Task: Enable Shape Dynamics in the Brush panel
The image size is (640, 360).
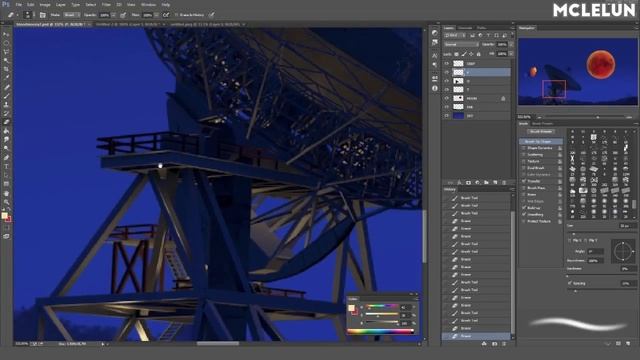Action: coord(524,148)
